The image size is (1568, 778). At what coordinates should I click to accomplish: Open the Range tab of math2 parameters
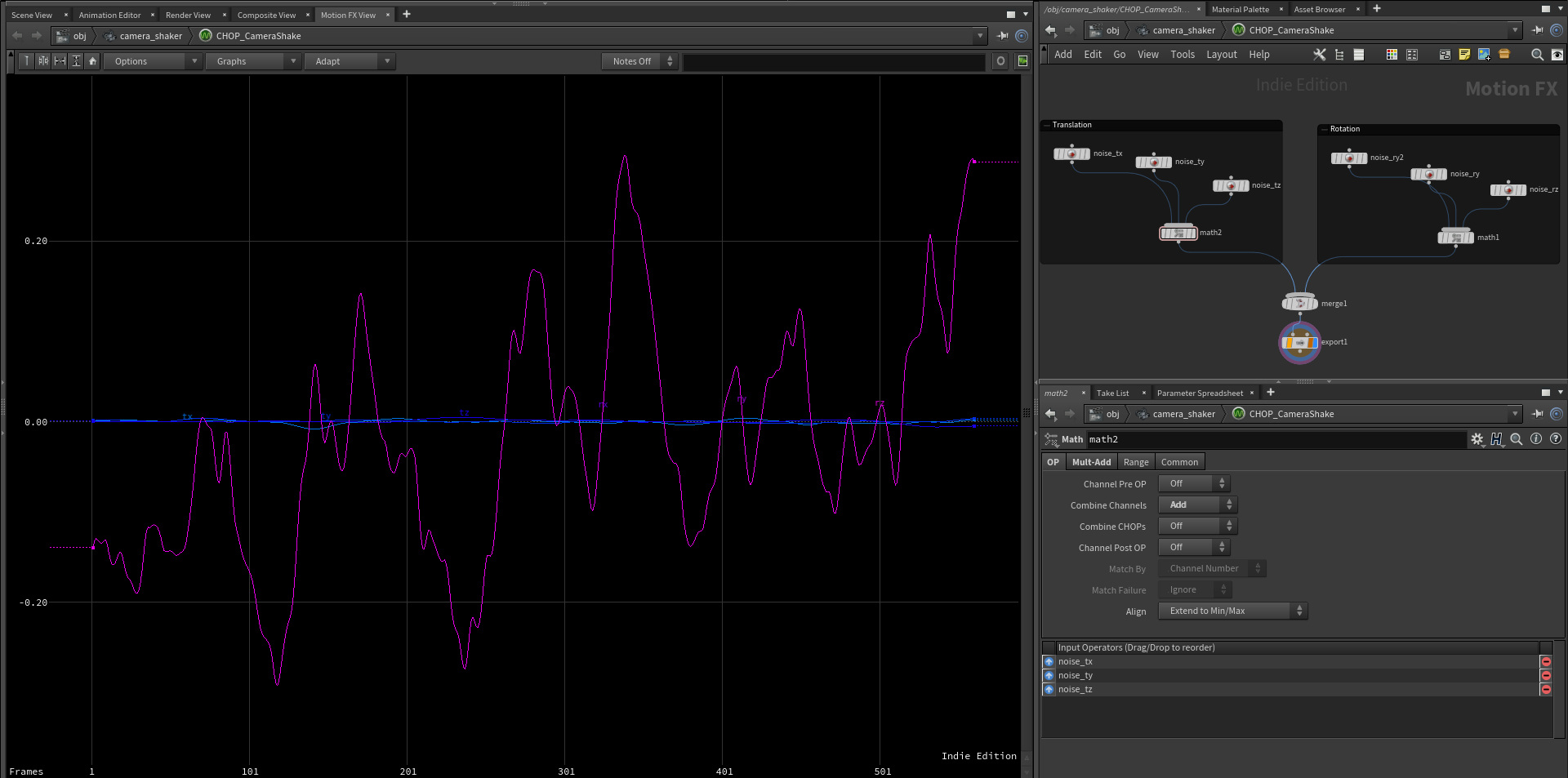[1135, 462]
